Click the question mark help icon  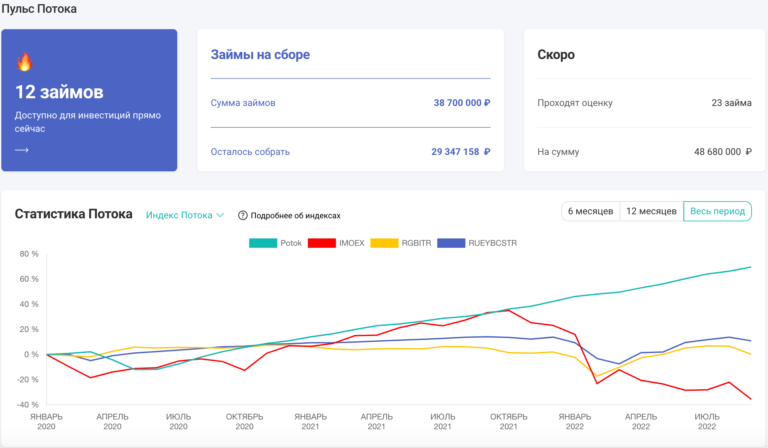pos(242,215)
